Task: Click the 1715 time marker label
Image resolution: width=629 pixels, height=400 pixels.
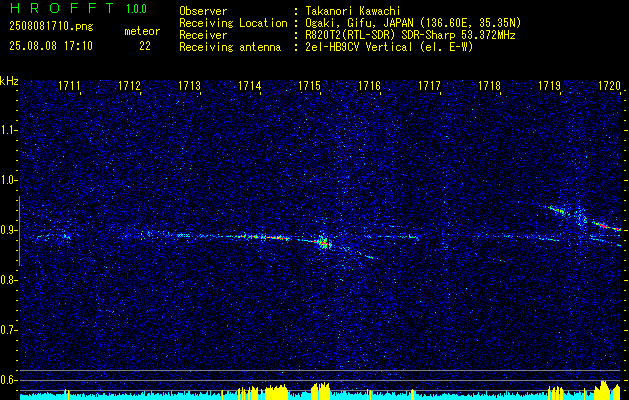Action: (x=309, y=86)
